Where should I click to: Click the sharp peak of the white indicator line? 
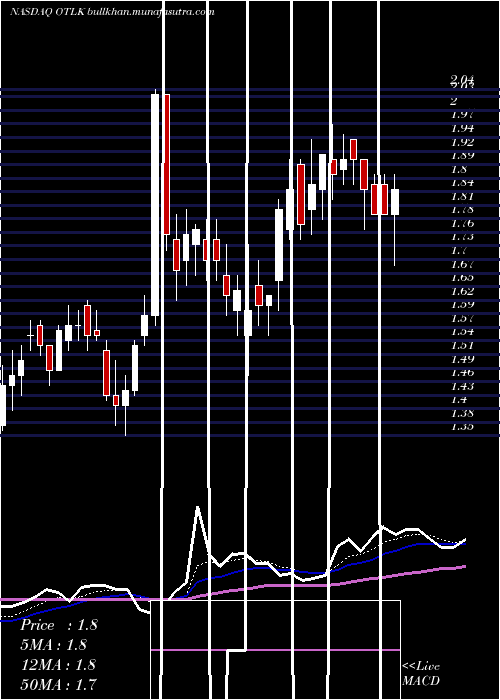tap(197, 508)
